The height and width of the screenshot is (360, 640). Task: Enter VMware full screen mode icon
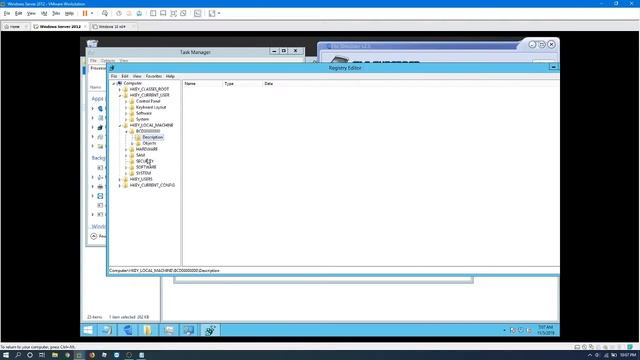tap(173, 13)
